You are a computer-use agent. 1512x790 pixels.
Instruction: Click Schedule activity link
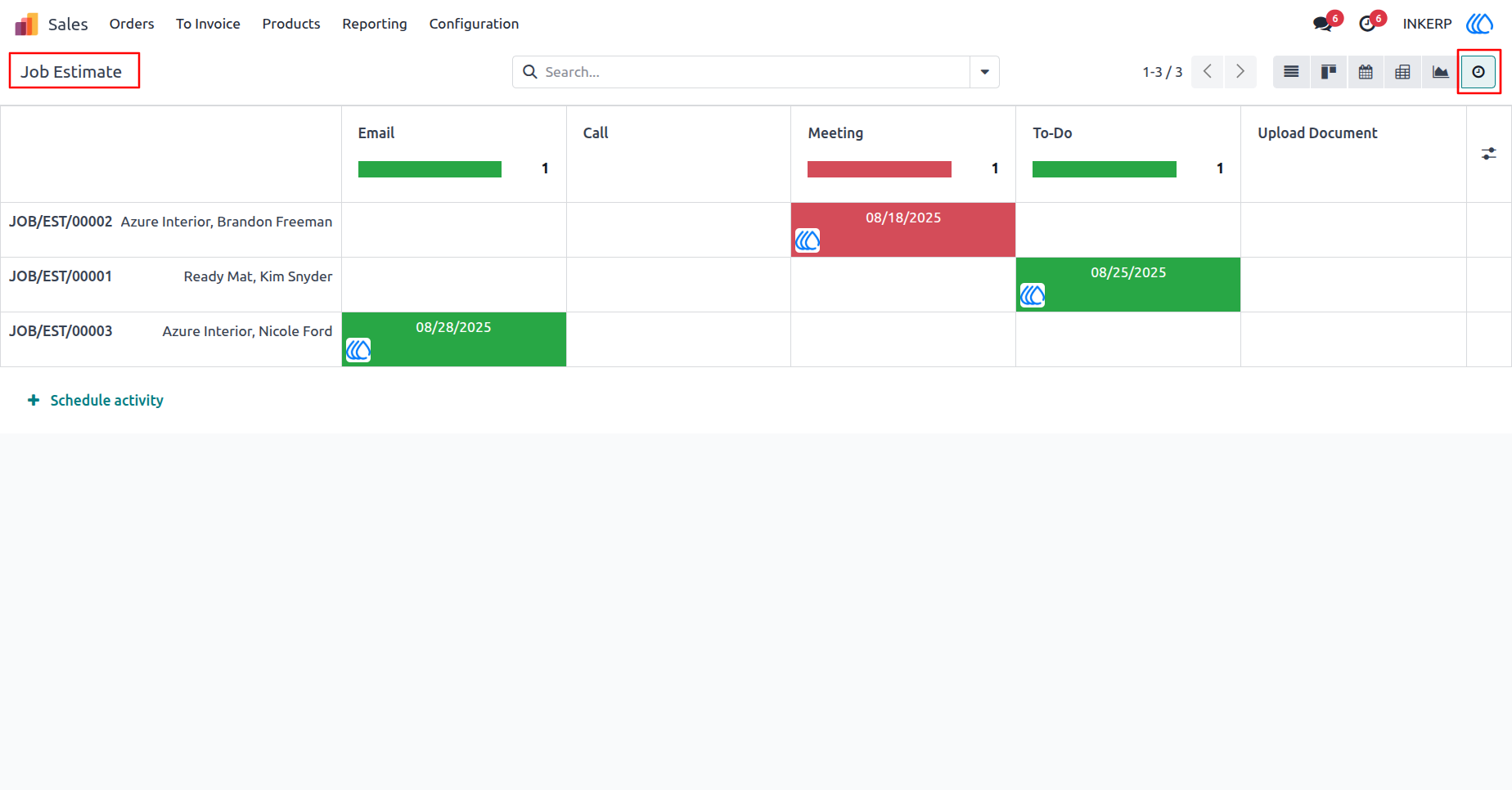(96, 400)
